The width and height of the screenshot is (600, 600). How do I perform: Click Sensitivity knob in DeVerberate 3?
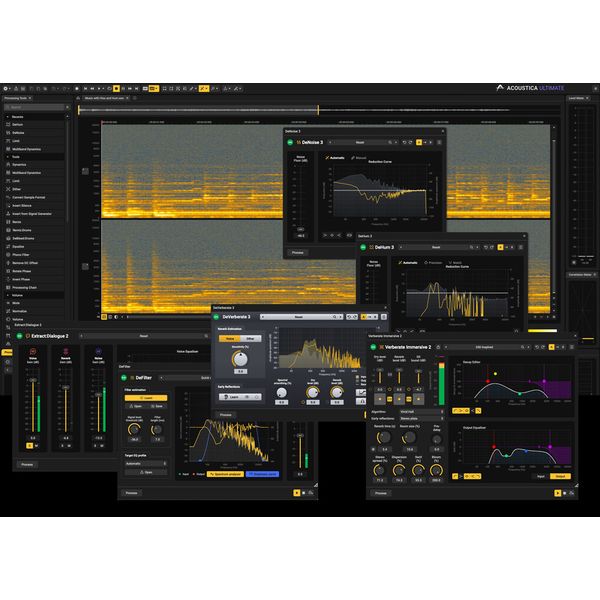point(240,359)
